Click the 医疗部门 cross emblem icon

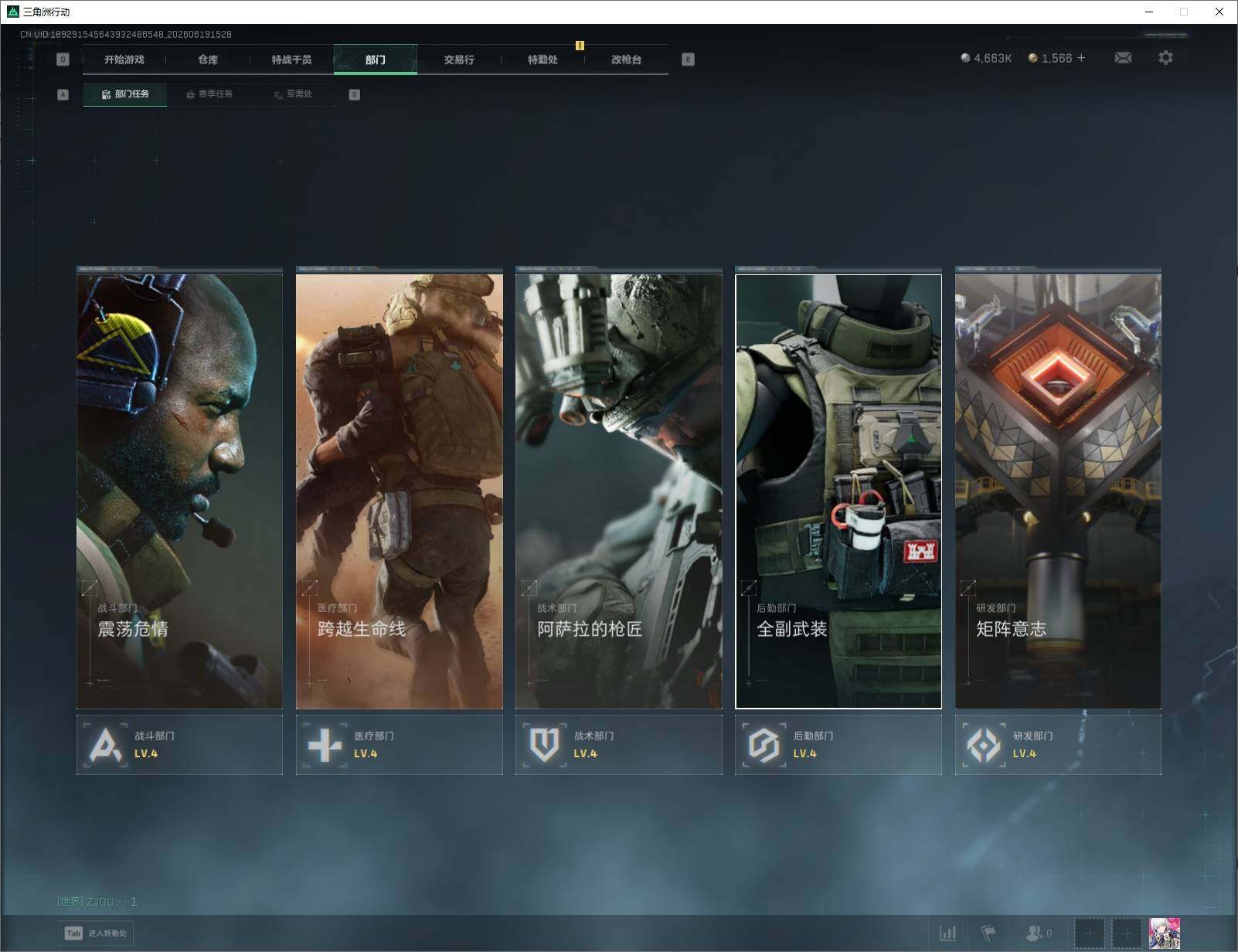tap(325, 745)
